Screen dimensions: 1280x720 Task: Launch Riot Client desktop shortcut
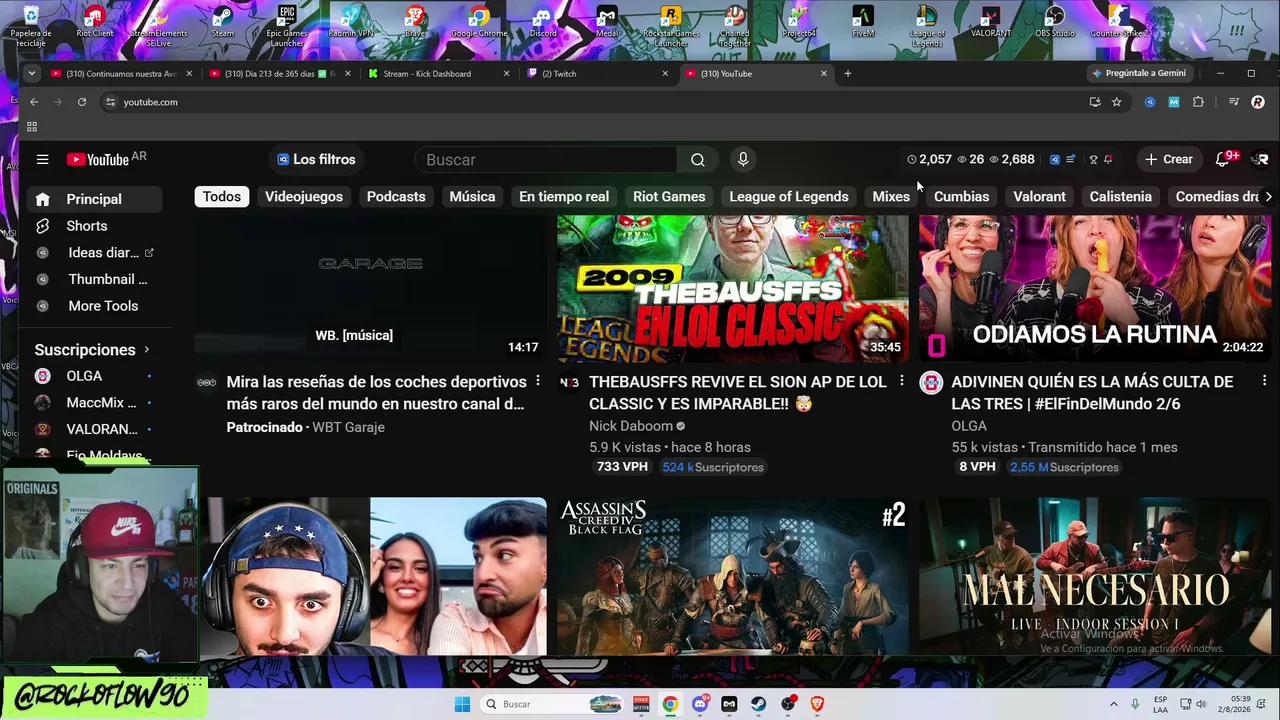[95, 21]
